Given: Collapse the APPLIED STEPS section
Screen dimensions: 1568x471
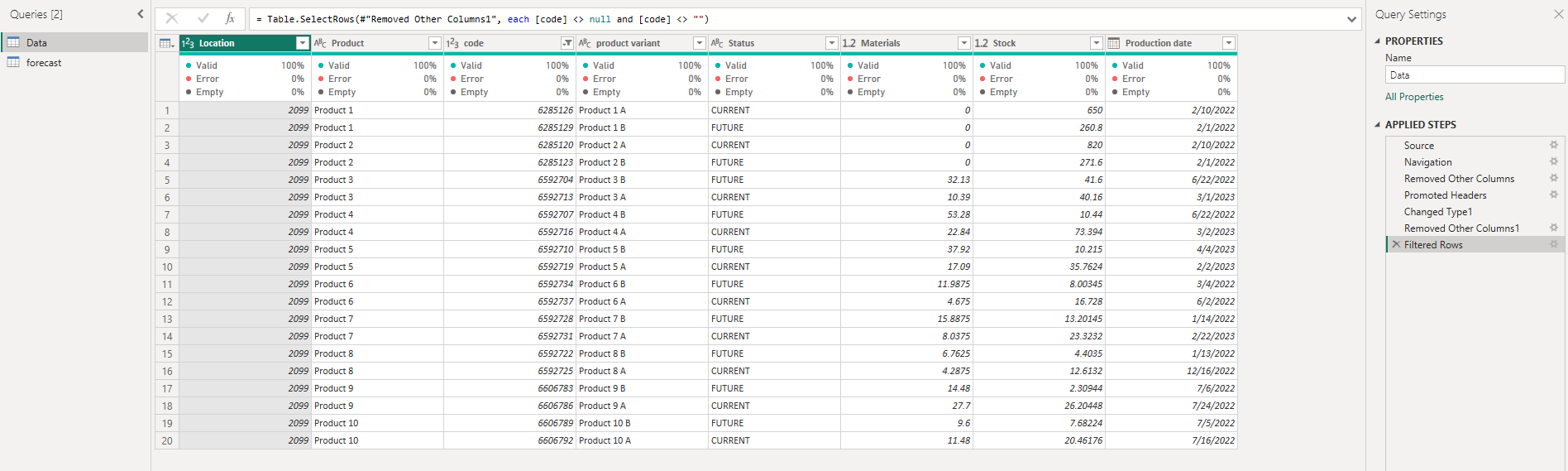Looking at the screenshot, I should (1378, 125).
